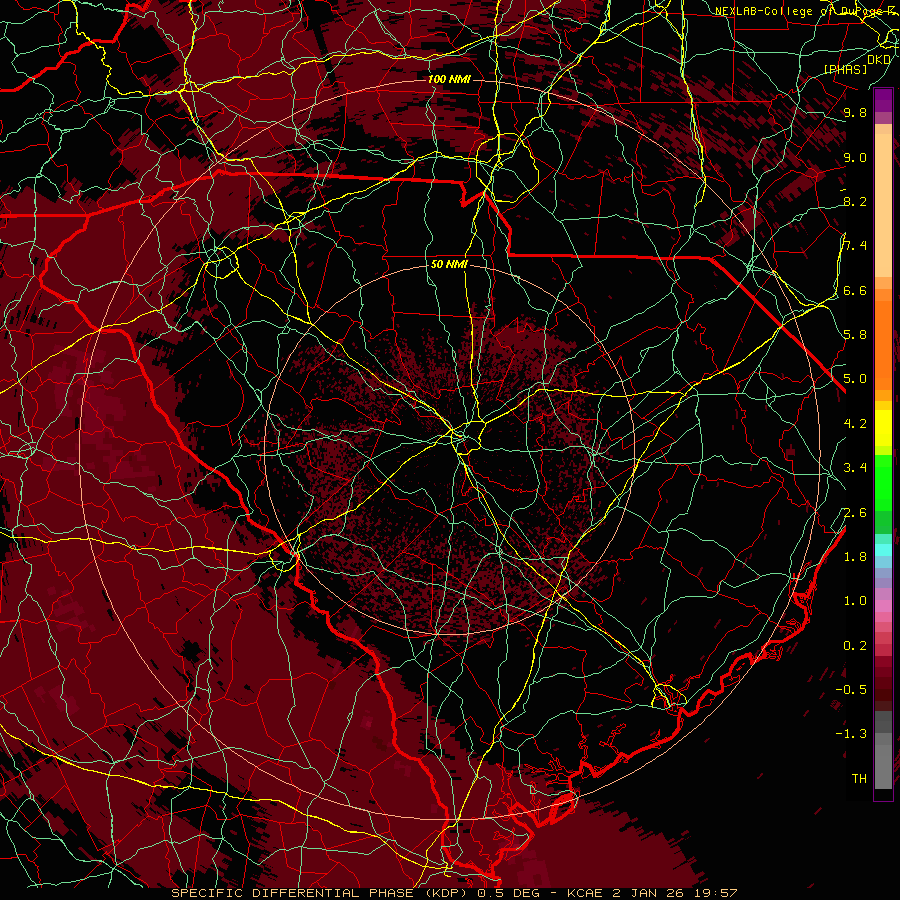Click the 'NEXLAB-College of DuPage' credit text
Screen dimensions: 900x900
(x=800, y=11)
